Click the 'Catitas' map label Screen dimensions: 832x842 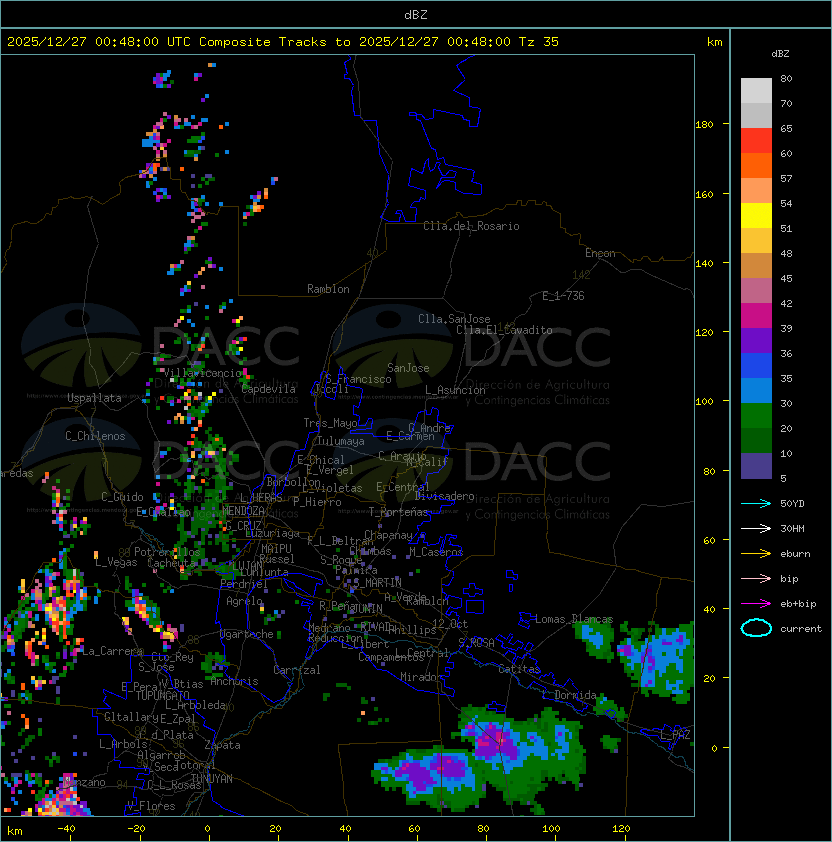pos(519,669)
